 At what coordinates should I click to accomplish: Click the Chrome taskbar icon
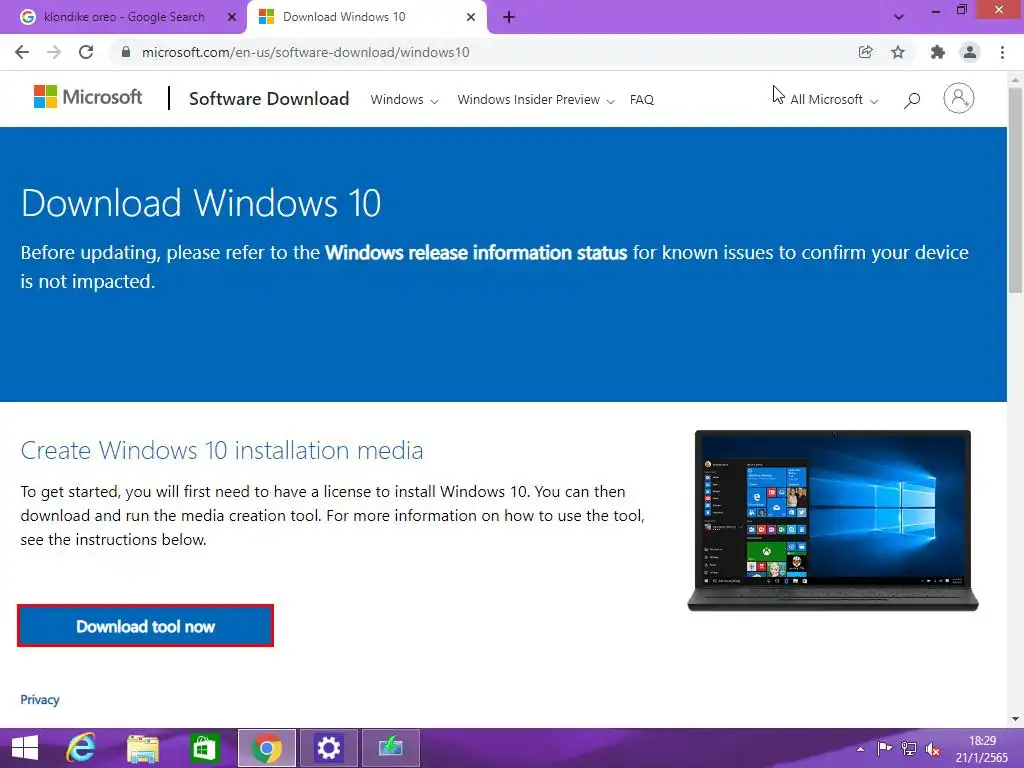266,748
